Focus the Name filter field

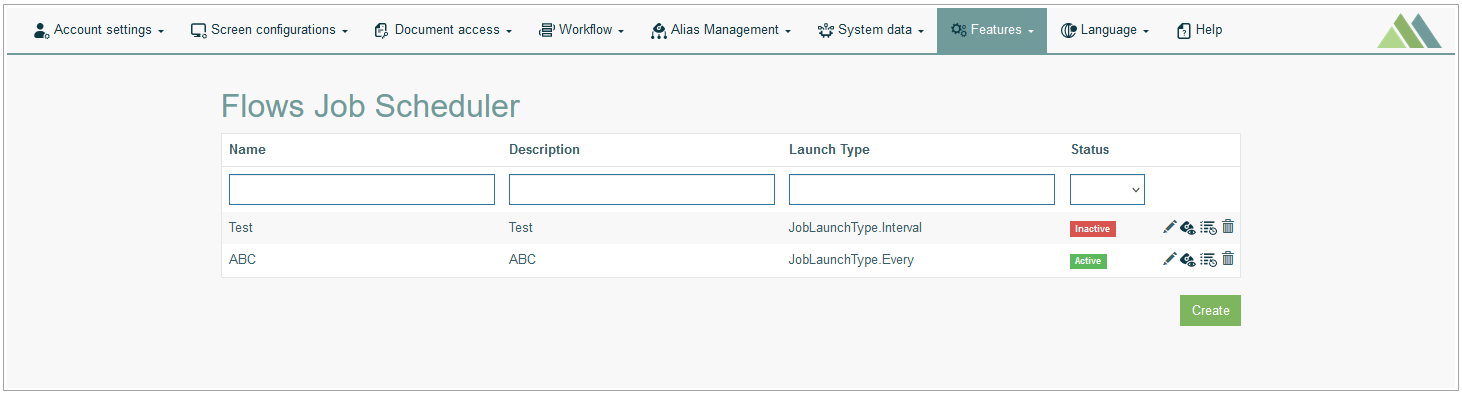pos(362,190)
